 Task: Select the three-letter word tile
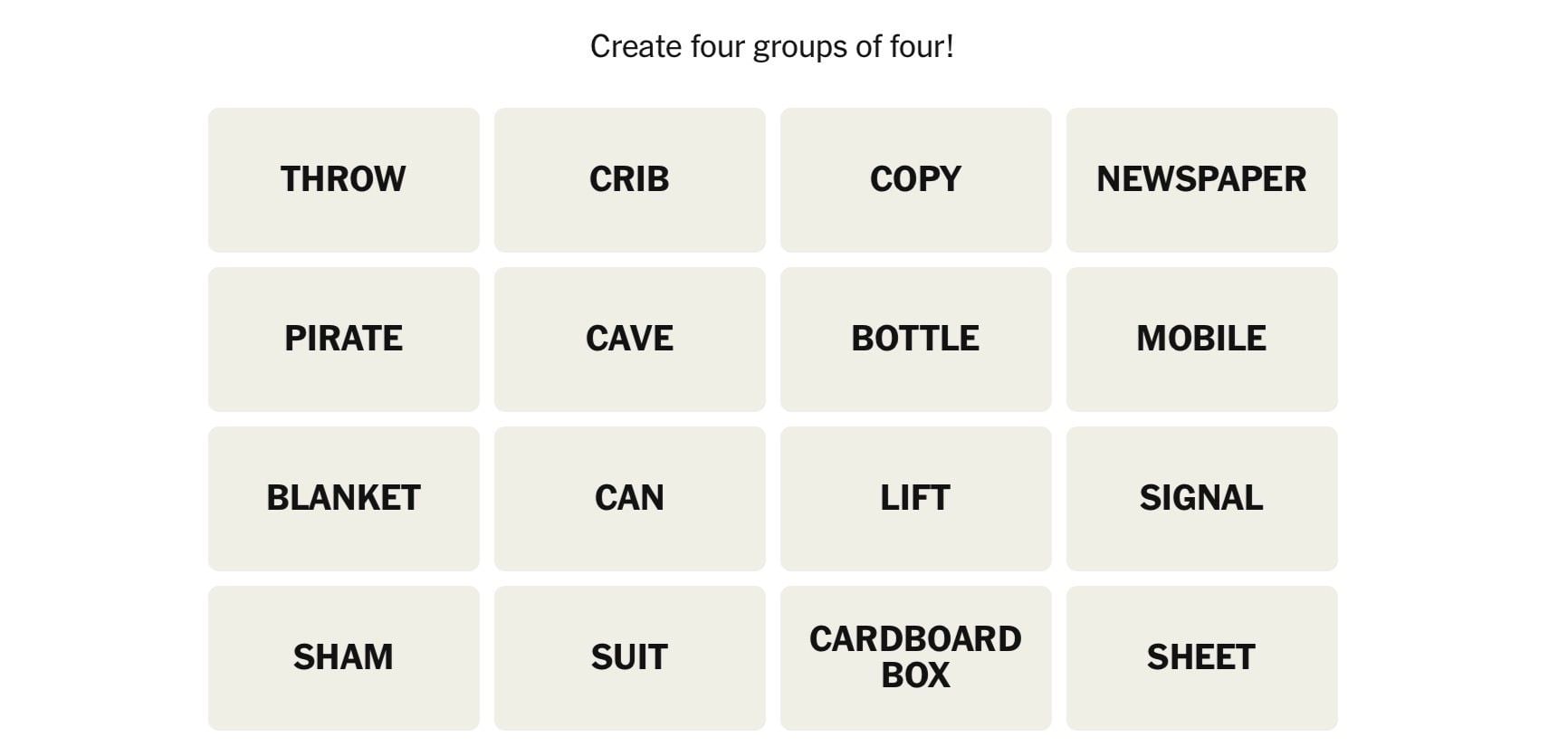pyautogui.click(x=629, y=498)
